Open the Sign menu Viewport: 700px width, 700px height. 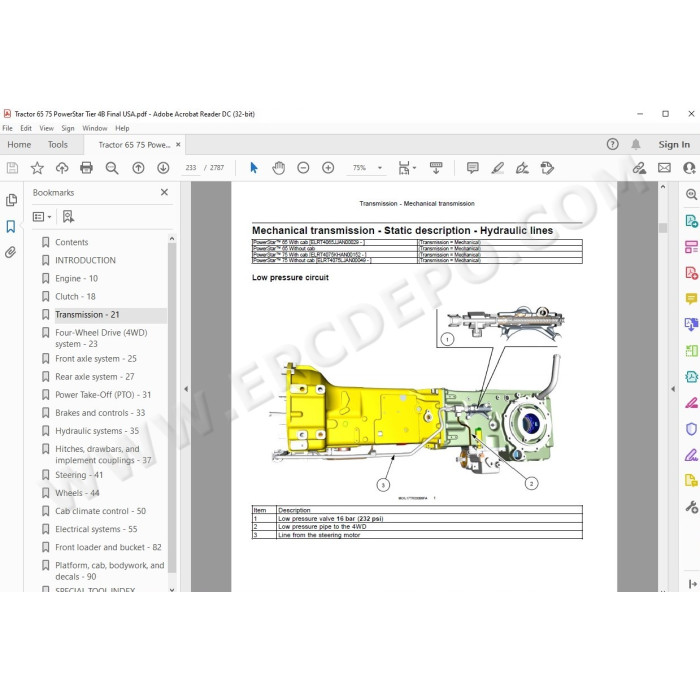click(x=68, y=128)
